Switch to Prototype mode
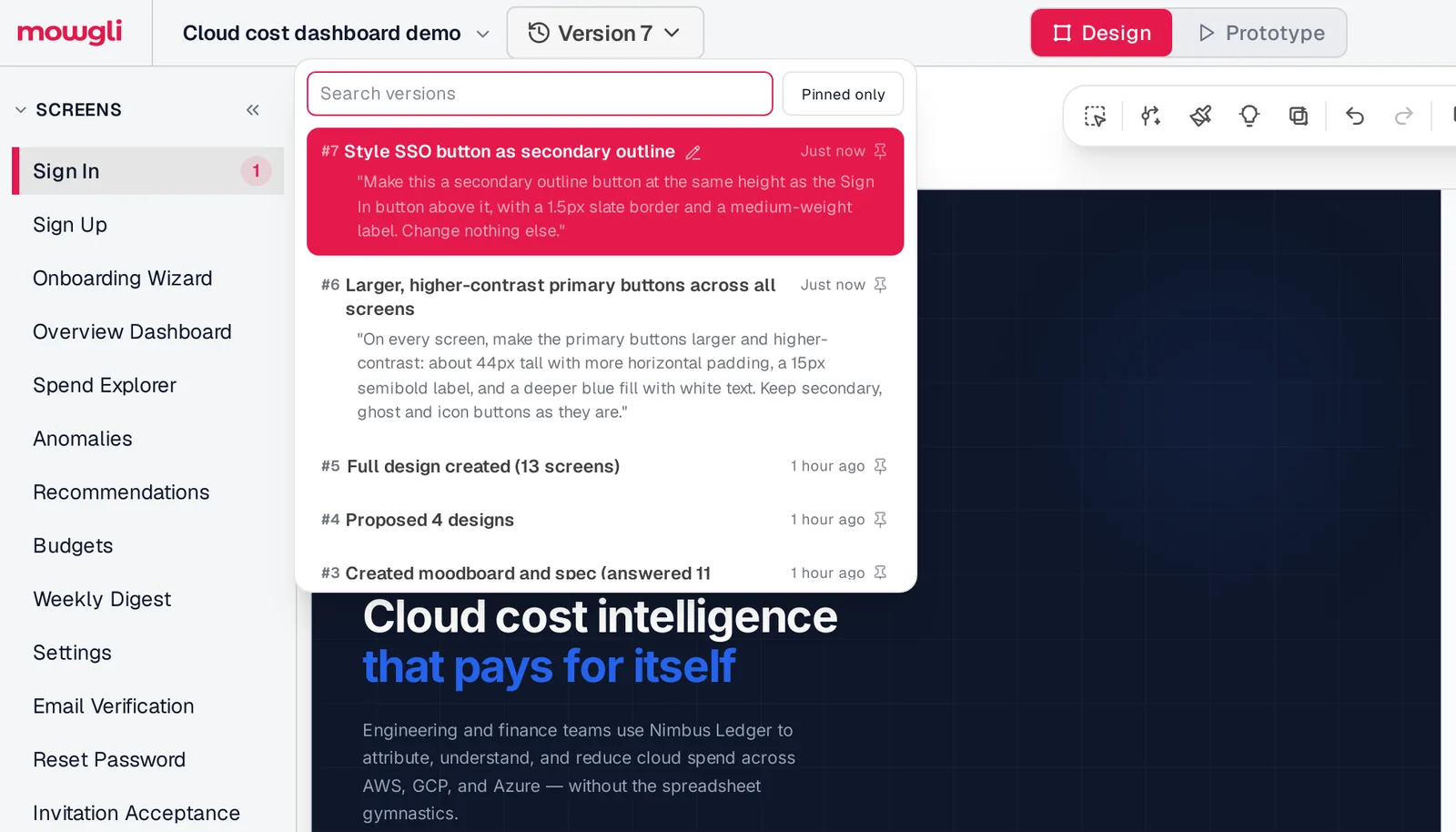 pos(1260,33)
